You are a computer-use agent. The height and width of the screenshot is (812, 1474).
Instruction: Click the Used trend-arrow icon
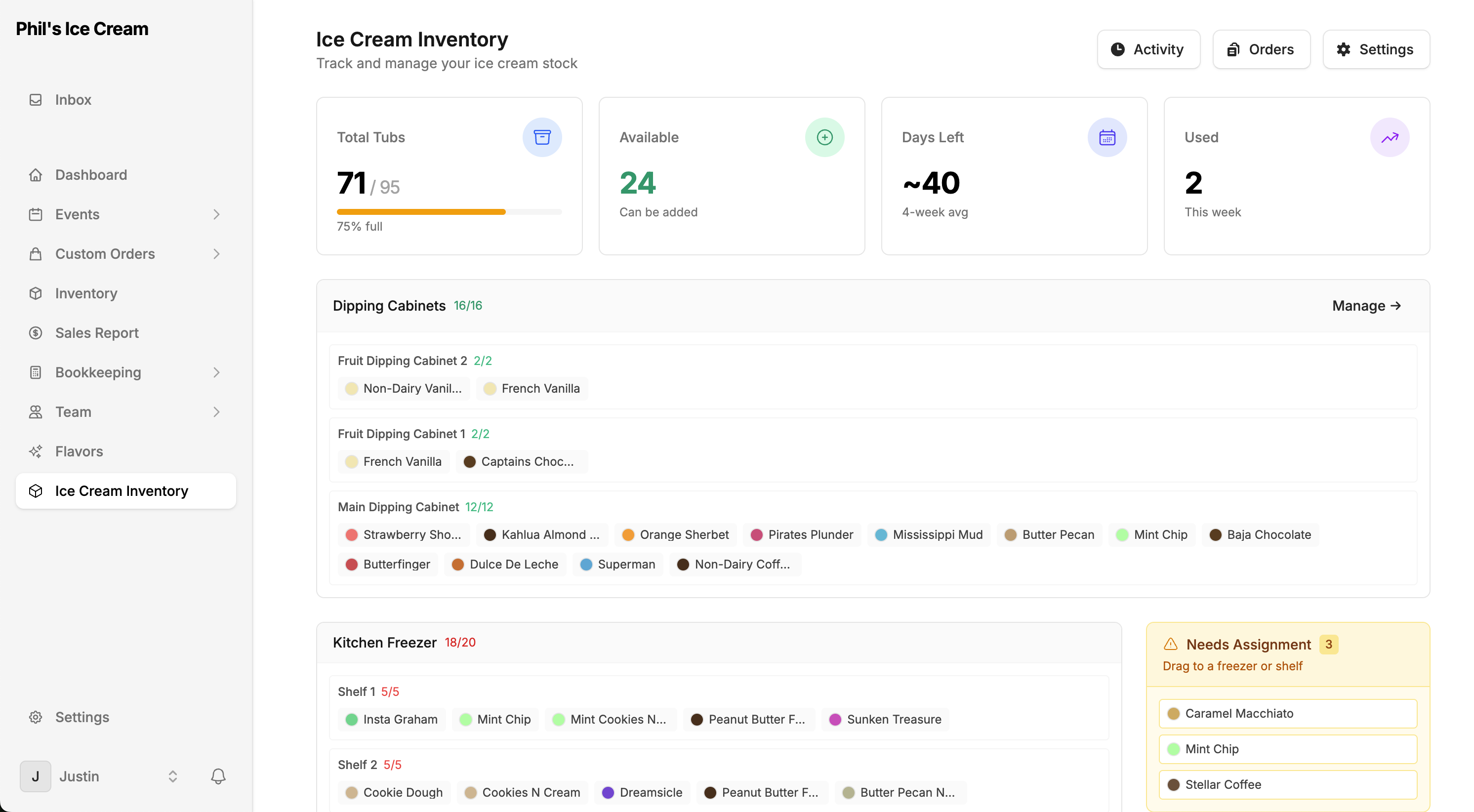coord(1390,137)
